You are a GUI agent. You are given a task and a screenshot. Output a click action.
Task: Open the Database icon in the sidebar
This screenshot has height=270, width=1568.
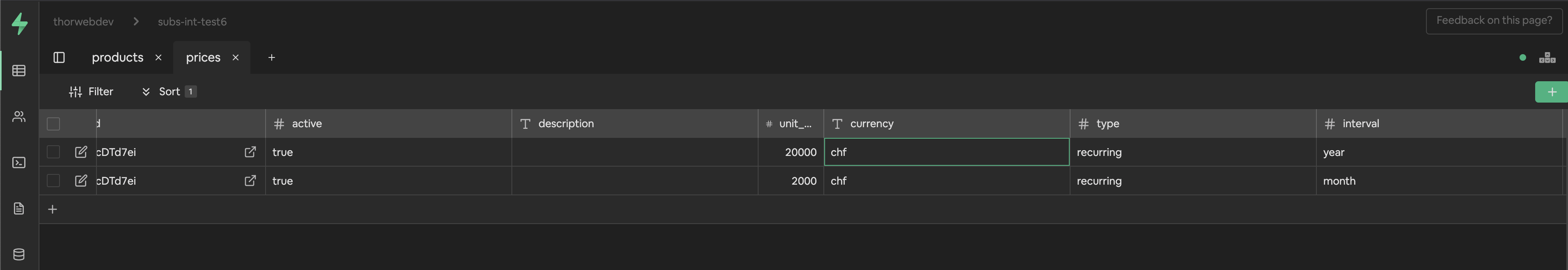[x=18, y=254]
